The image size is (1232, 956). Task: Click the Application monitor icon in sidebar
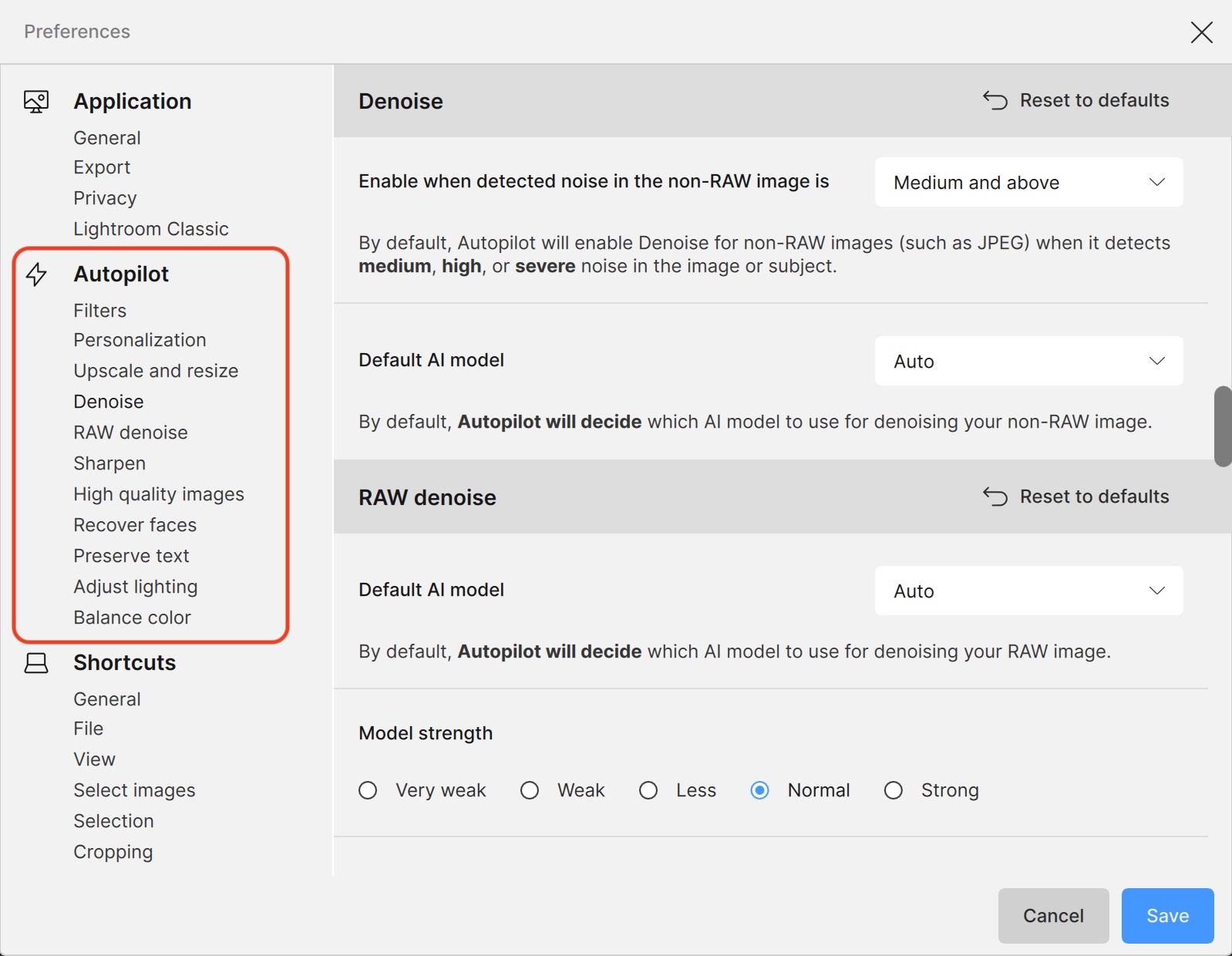[x=36, y=102]
